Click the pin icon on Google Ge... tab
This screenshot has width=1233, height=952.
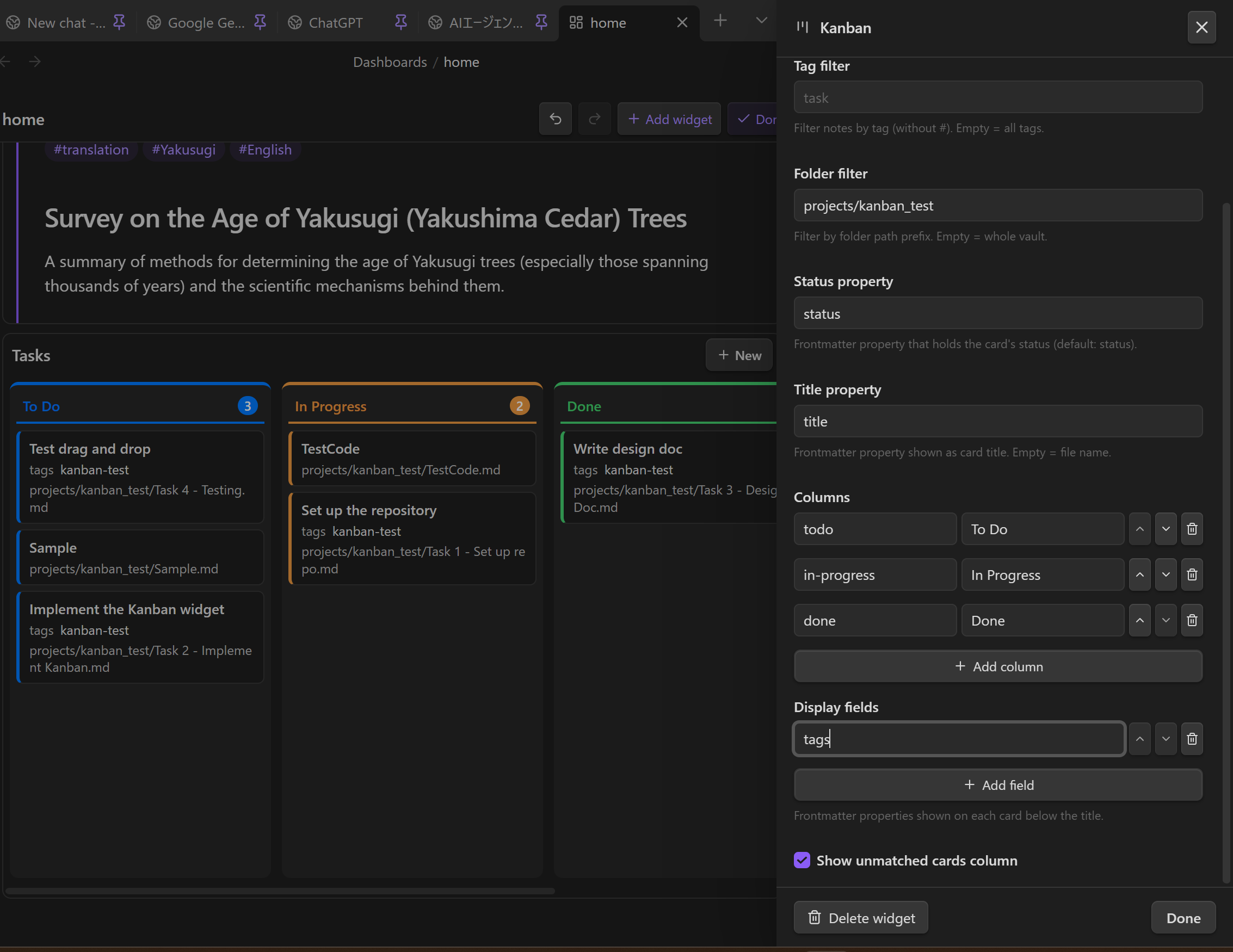260,22
